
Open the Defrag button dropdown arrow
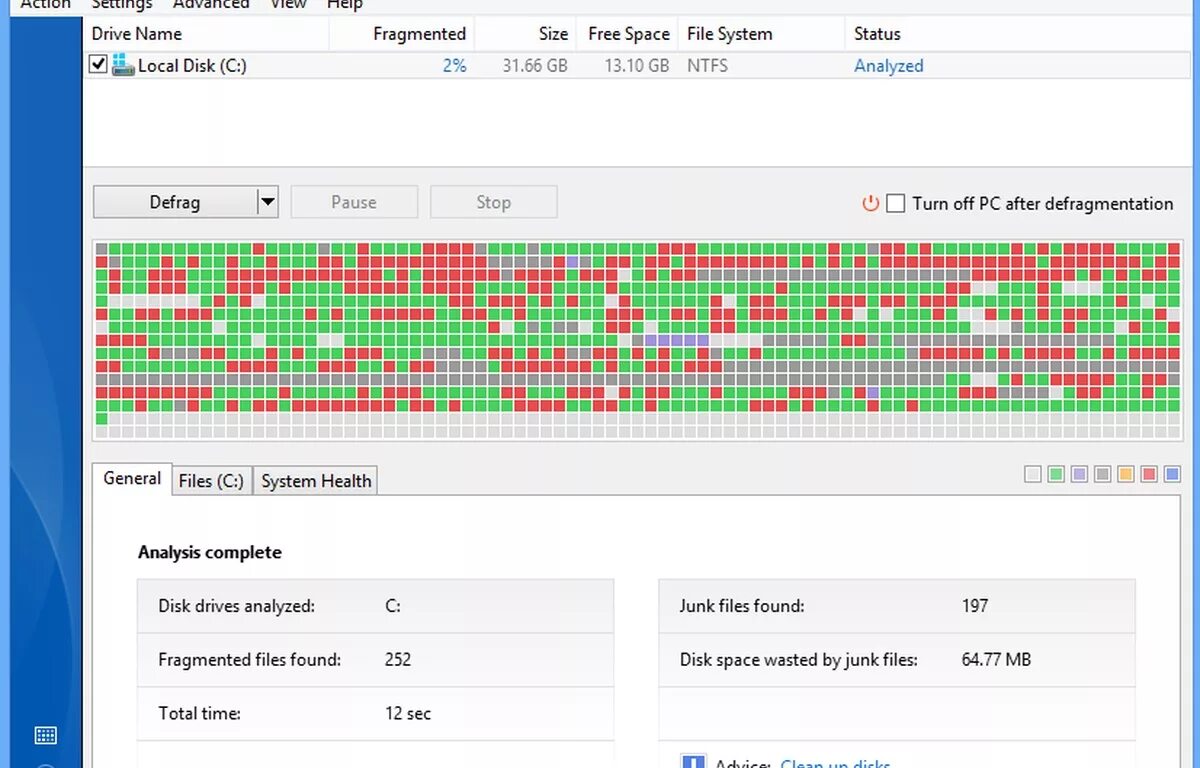coord(267,202)
